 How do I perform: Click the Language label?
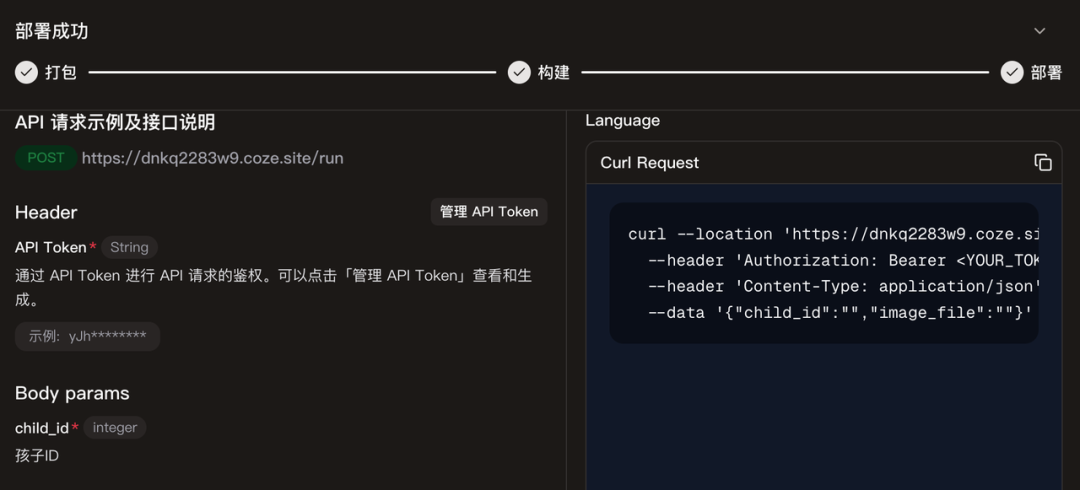pyautogui.click(x=623, y=121)
